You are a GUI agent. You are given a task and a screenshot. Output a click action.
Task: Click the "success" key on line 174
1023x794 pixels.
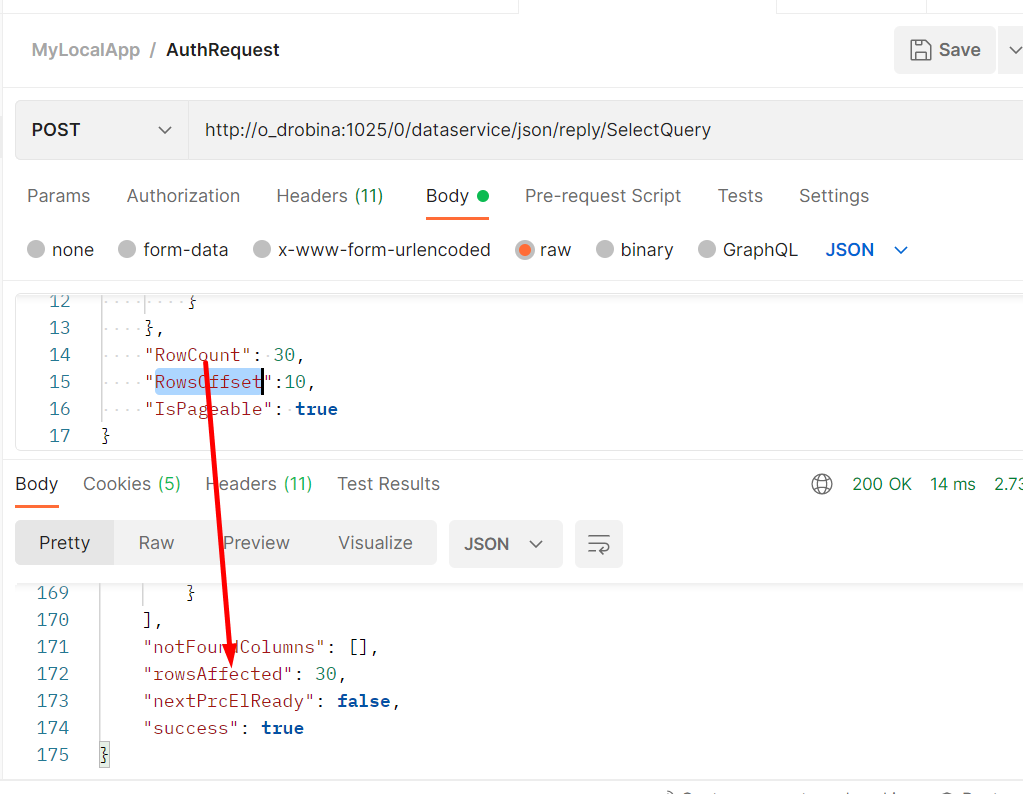[191, 728]
